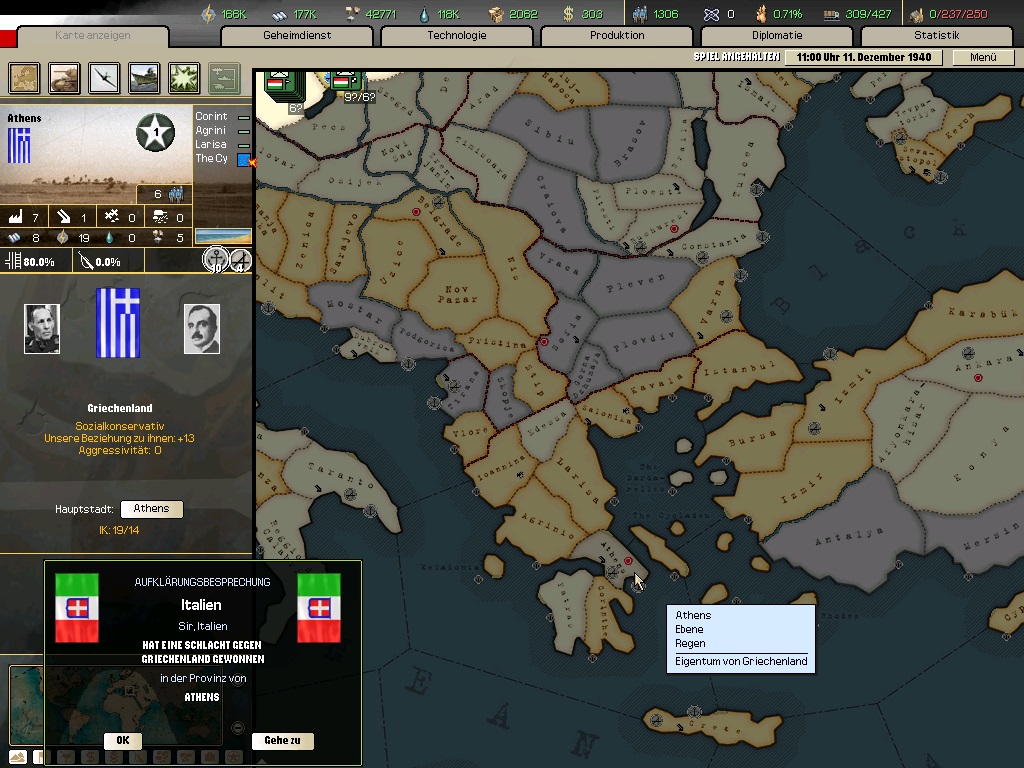Click the Greek head of state portrait
The height and width of the screenshot is (768, 1024).
click(x=42, y=329)
